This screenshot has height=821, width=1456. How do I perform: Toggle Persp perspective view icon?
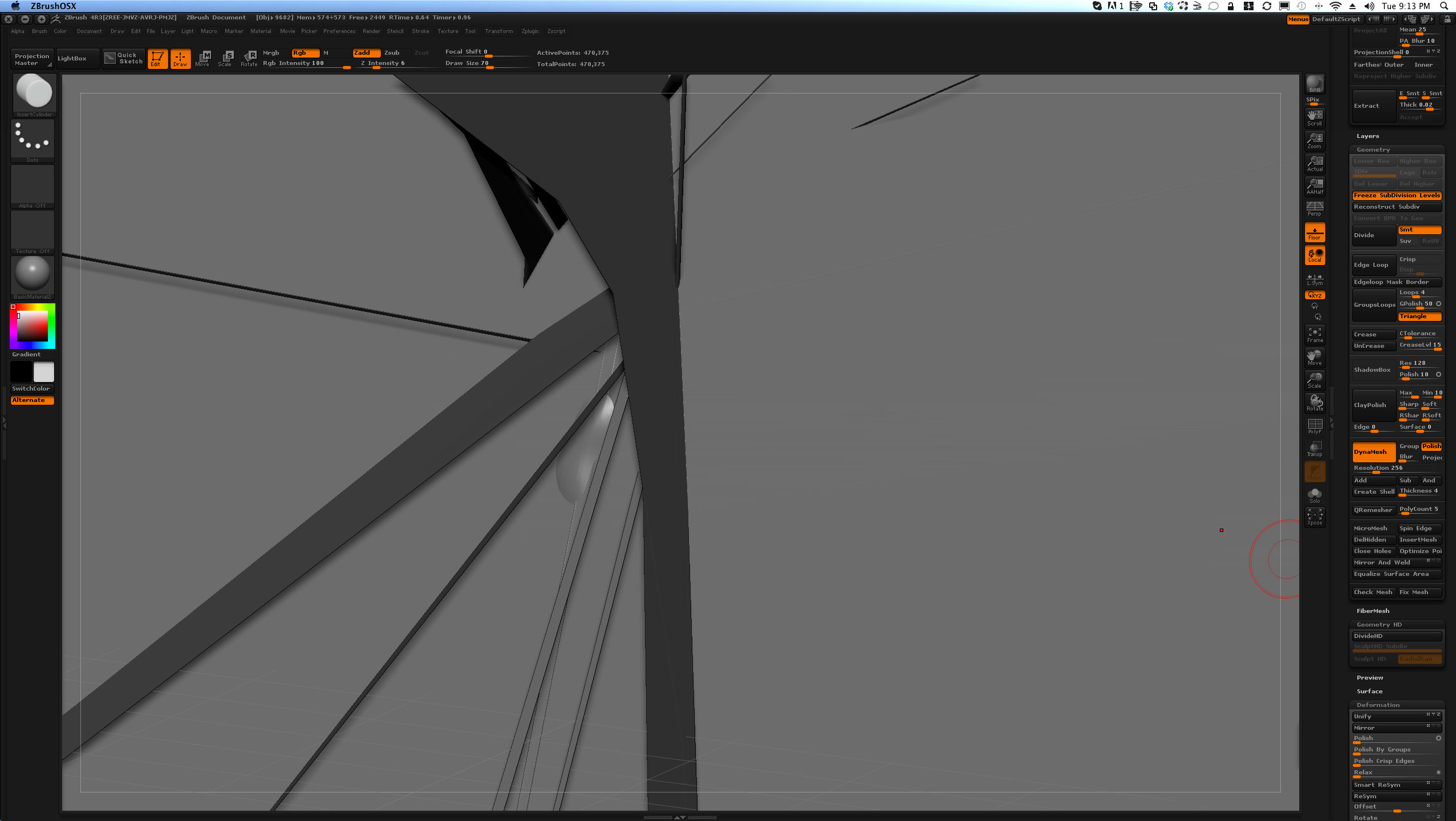point(1315,209)
